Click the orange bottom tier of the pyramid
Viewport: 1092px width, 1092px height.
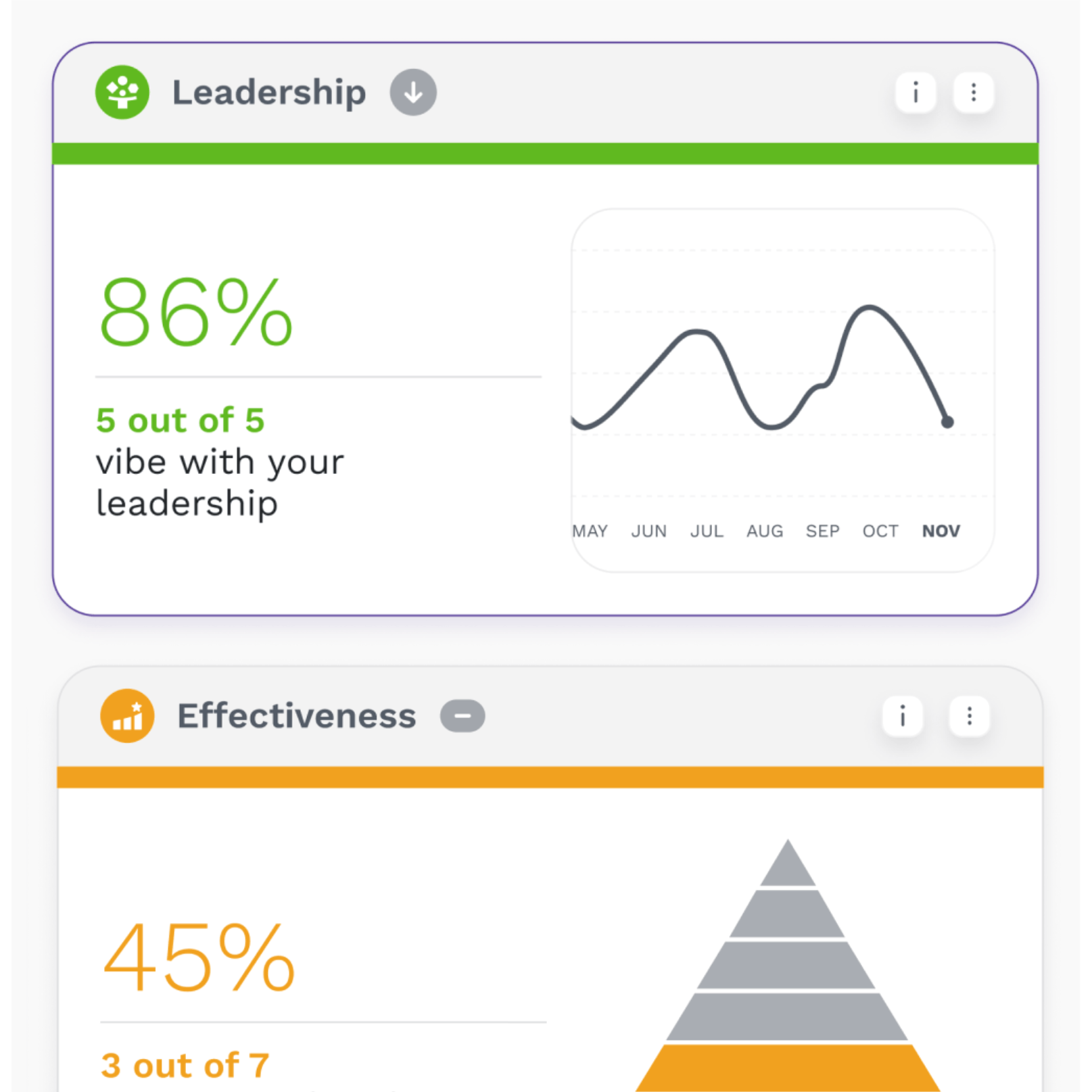pyautogui.click(x=788, y=1068)
